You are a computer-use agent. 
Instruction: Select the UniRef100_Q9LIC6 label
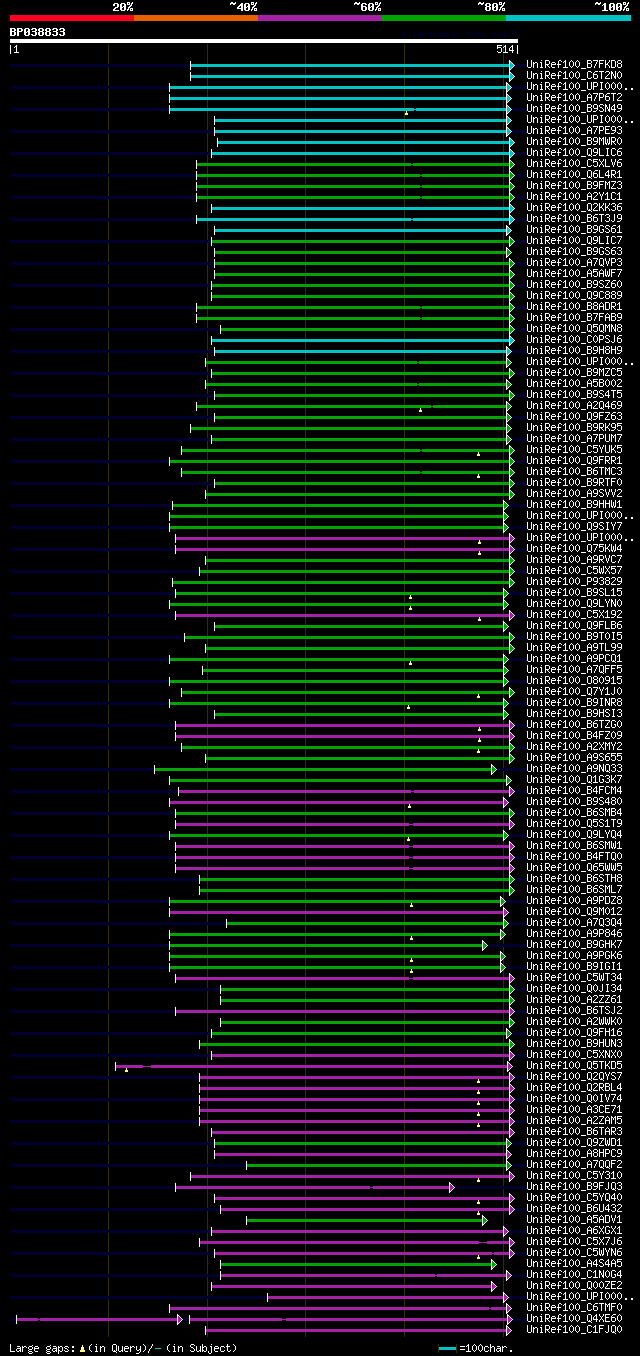574,152
